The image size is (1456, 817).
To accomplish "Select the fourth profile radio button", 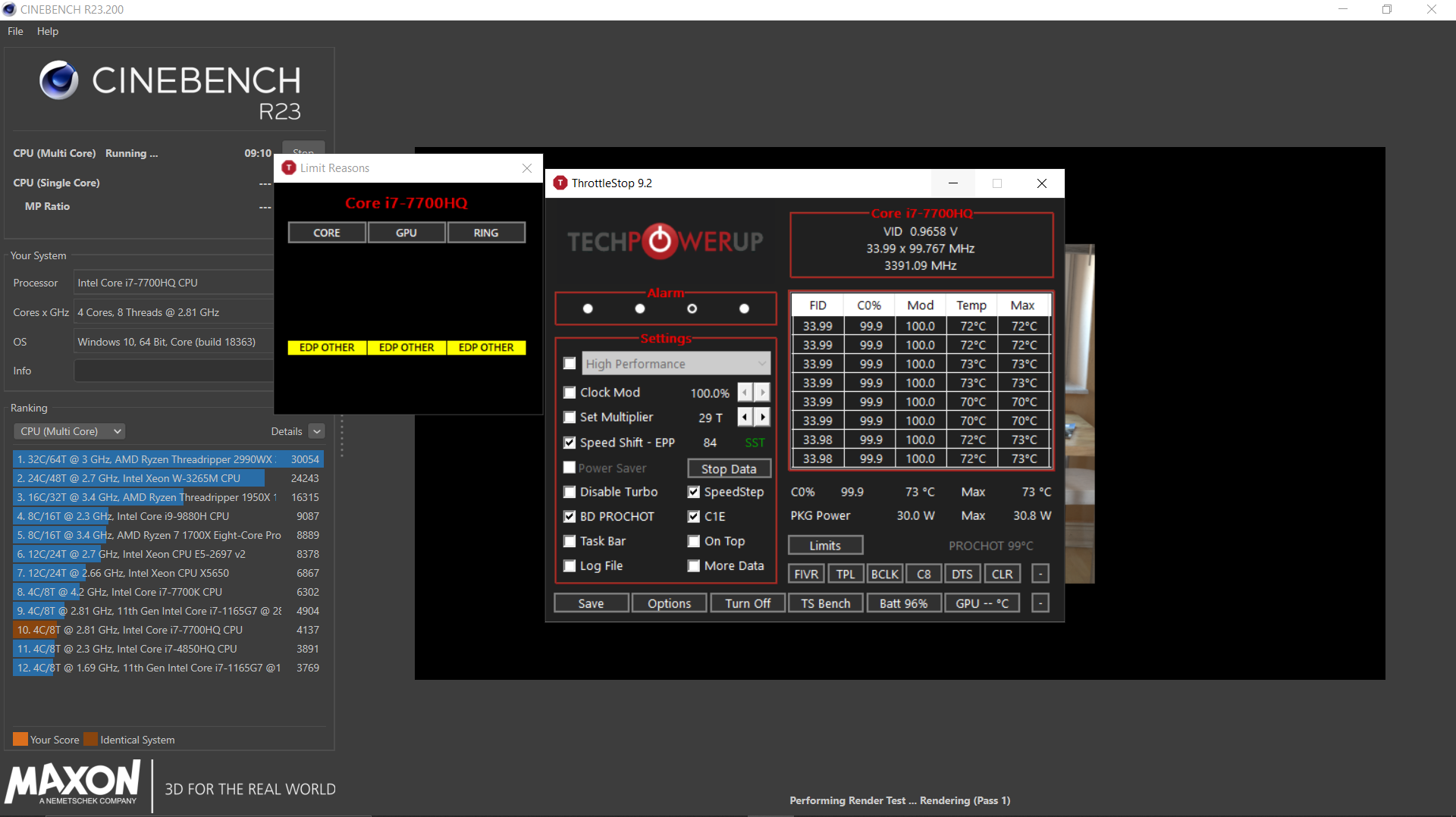I will tap(744, 308).
